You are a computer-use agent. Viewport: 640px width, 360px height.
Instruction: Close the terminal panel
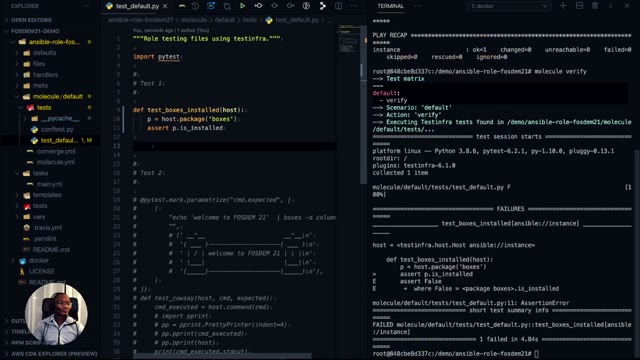627,6
